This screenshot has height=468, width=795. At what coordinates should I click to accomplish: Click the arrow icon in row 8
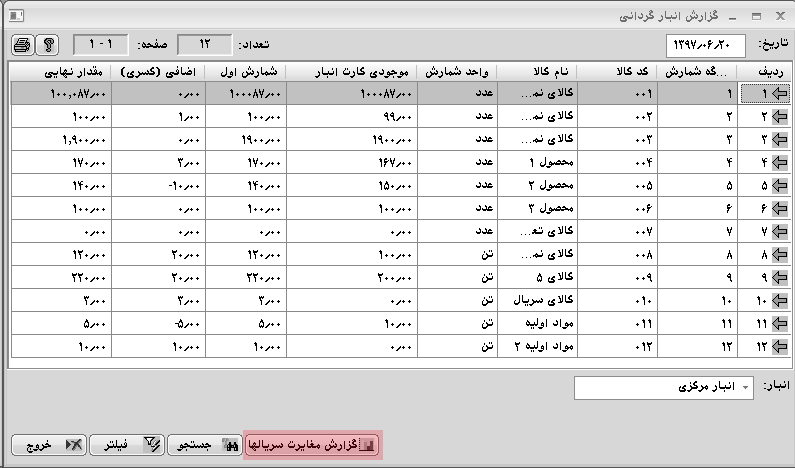coord(774,255)
